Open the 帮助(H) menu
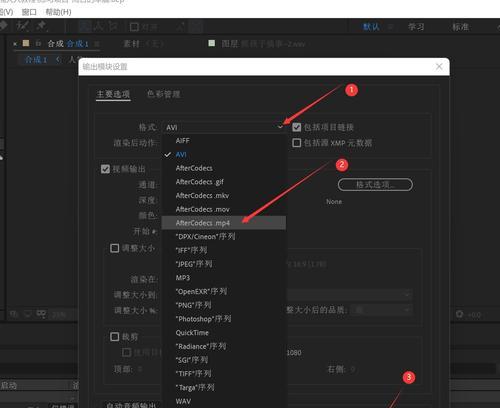This screenshot has height=408, width=500. [58, 12]
